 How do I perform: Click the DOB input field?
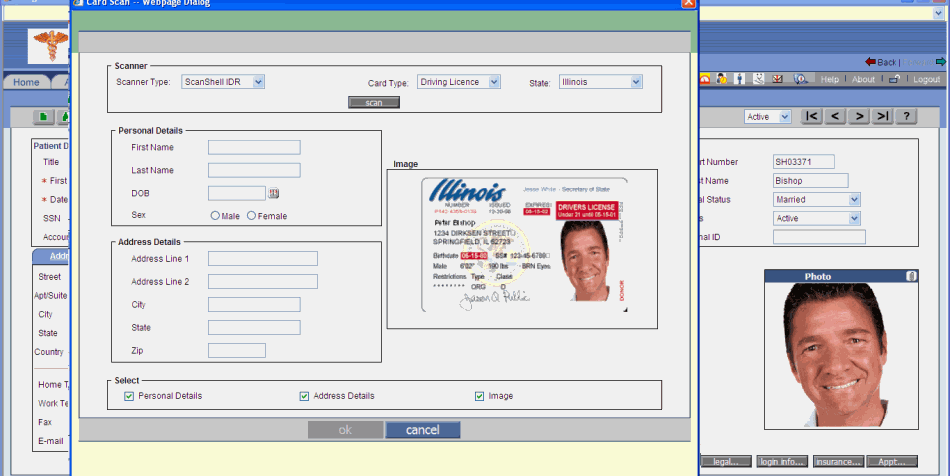click(x=237, y=193)
